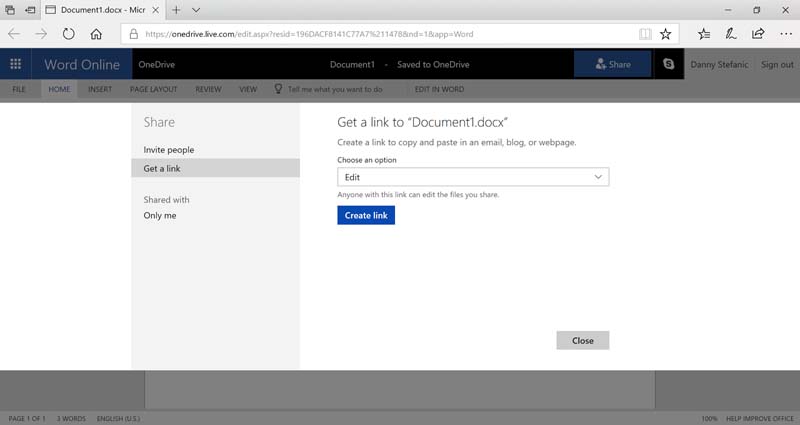Click the Share button in header
The height and width of the screenshot is (425, 800).
[x=613, y=64]
